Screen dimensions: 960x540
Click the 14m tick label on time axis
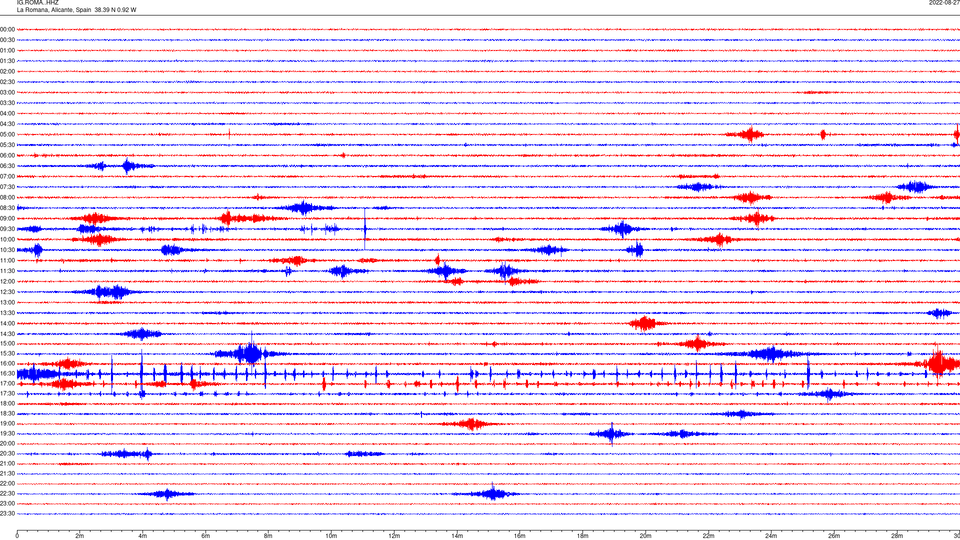click(x=457, y=536)
